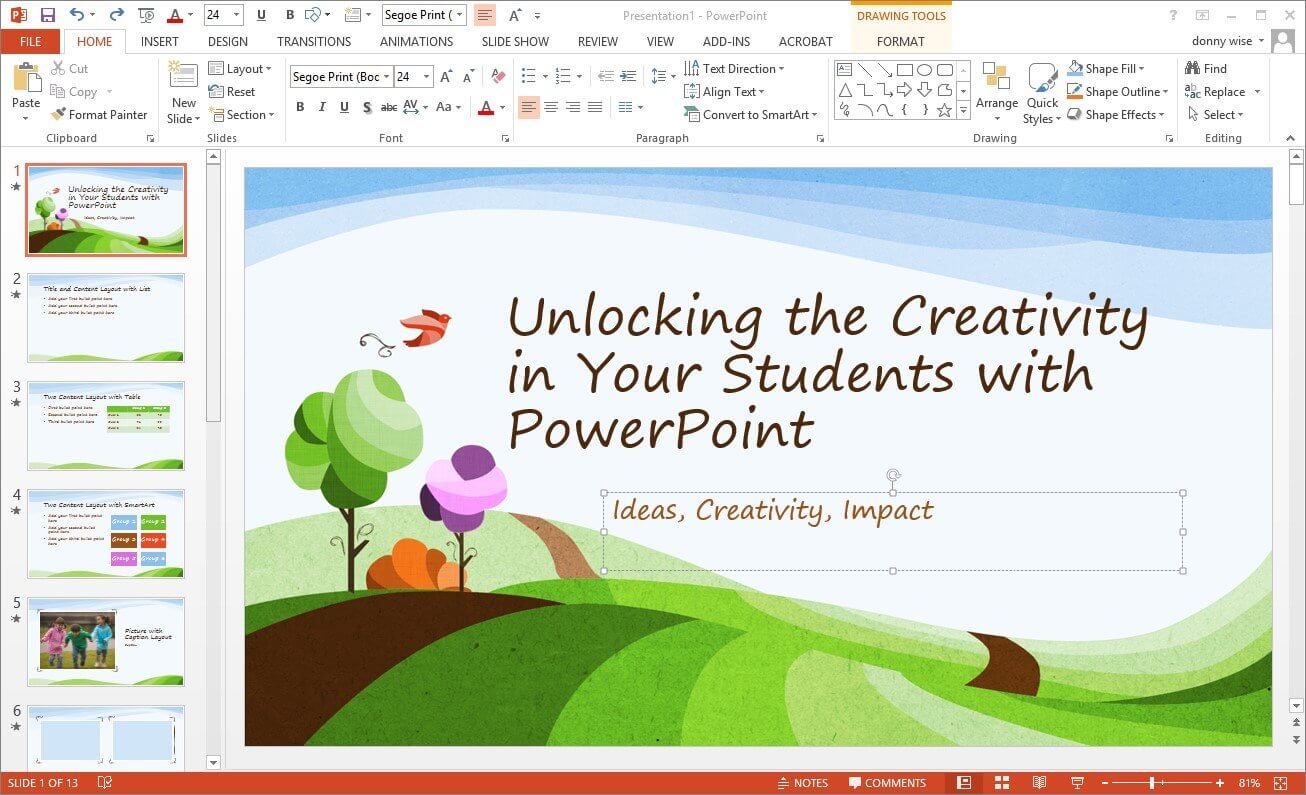Image resolution: width=1306 pixels, height=795 pixels.
Task: Fit slide to the current window
Action: coord(1282,783)
